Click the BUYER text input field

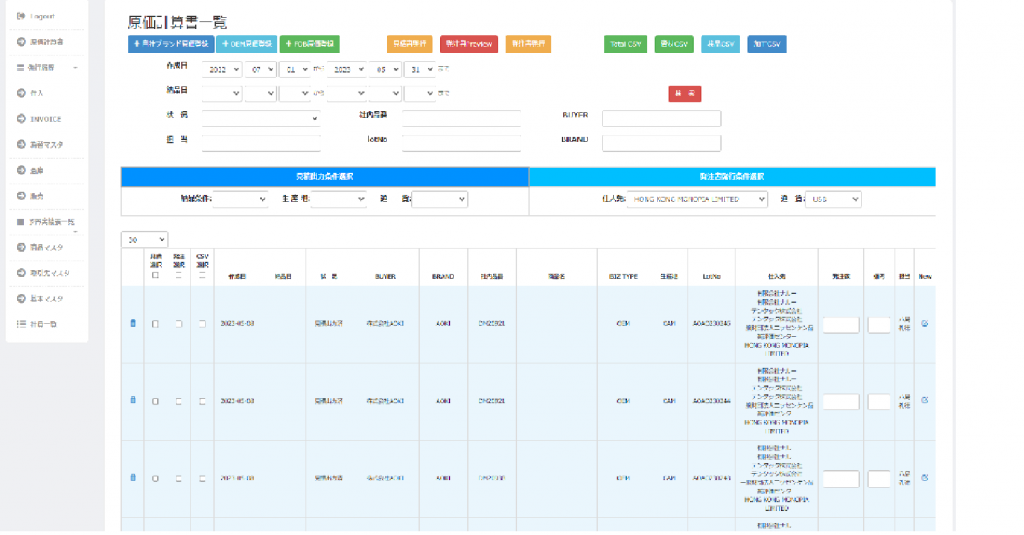(661, 118)
